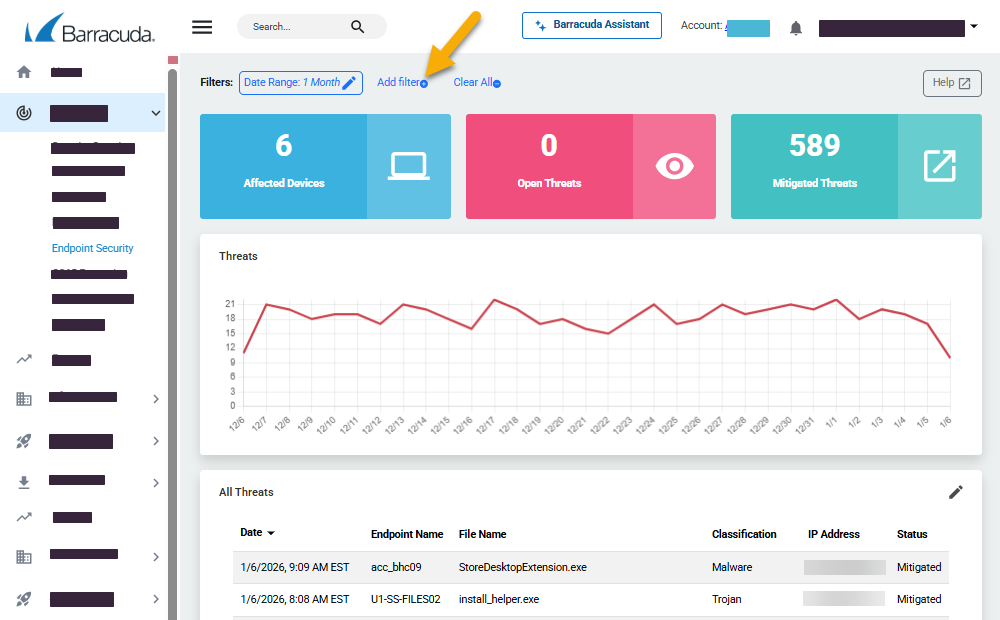Open the Help button
The width and height of the screenshot is (1000, 620).
[x=951, y=83]
